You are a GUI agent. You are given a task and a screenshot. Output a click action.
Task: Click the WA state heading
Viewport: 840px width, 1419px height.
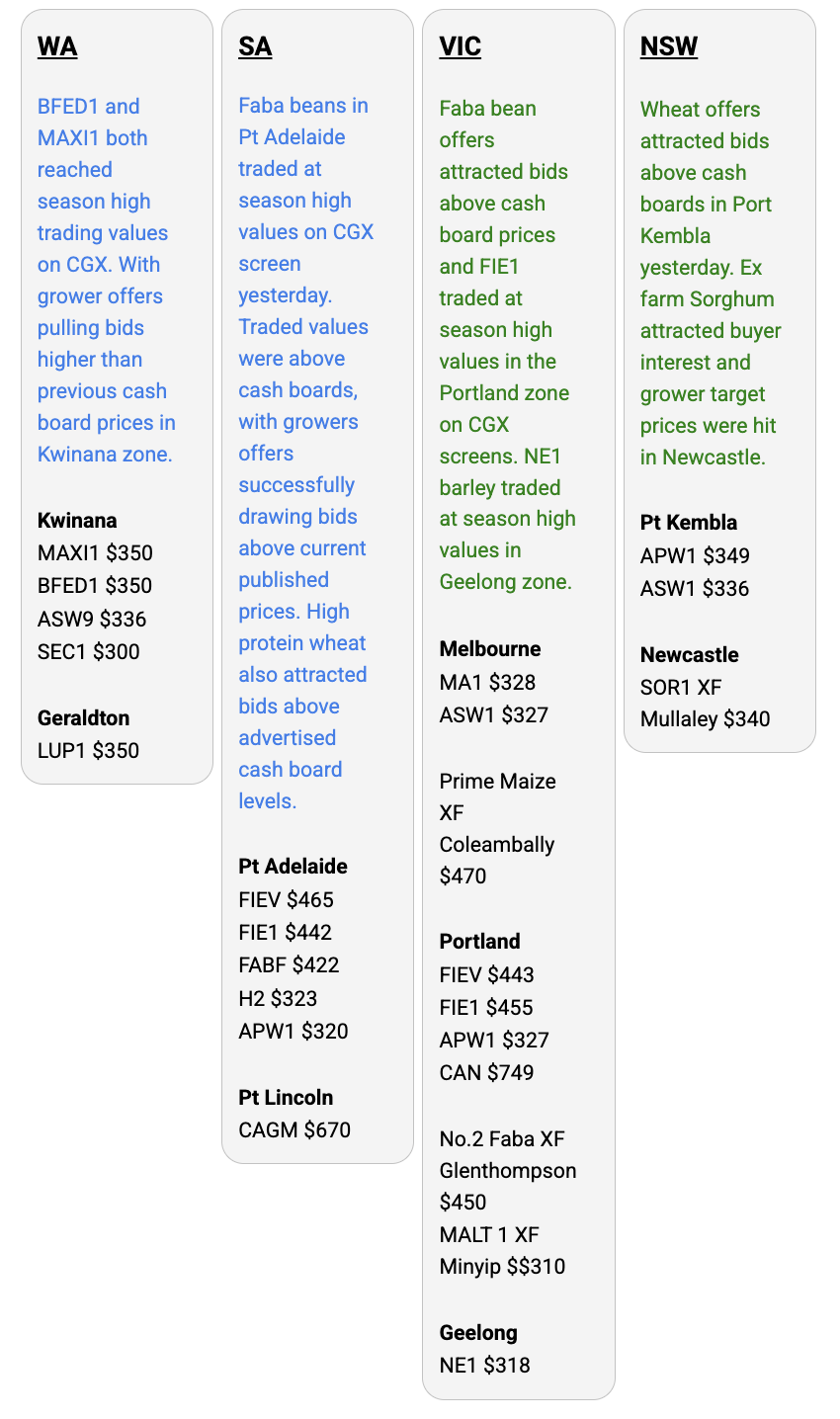tap(57, 46)
